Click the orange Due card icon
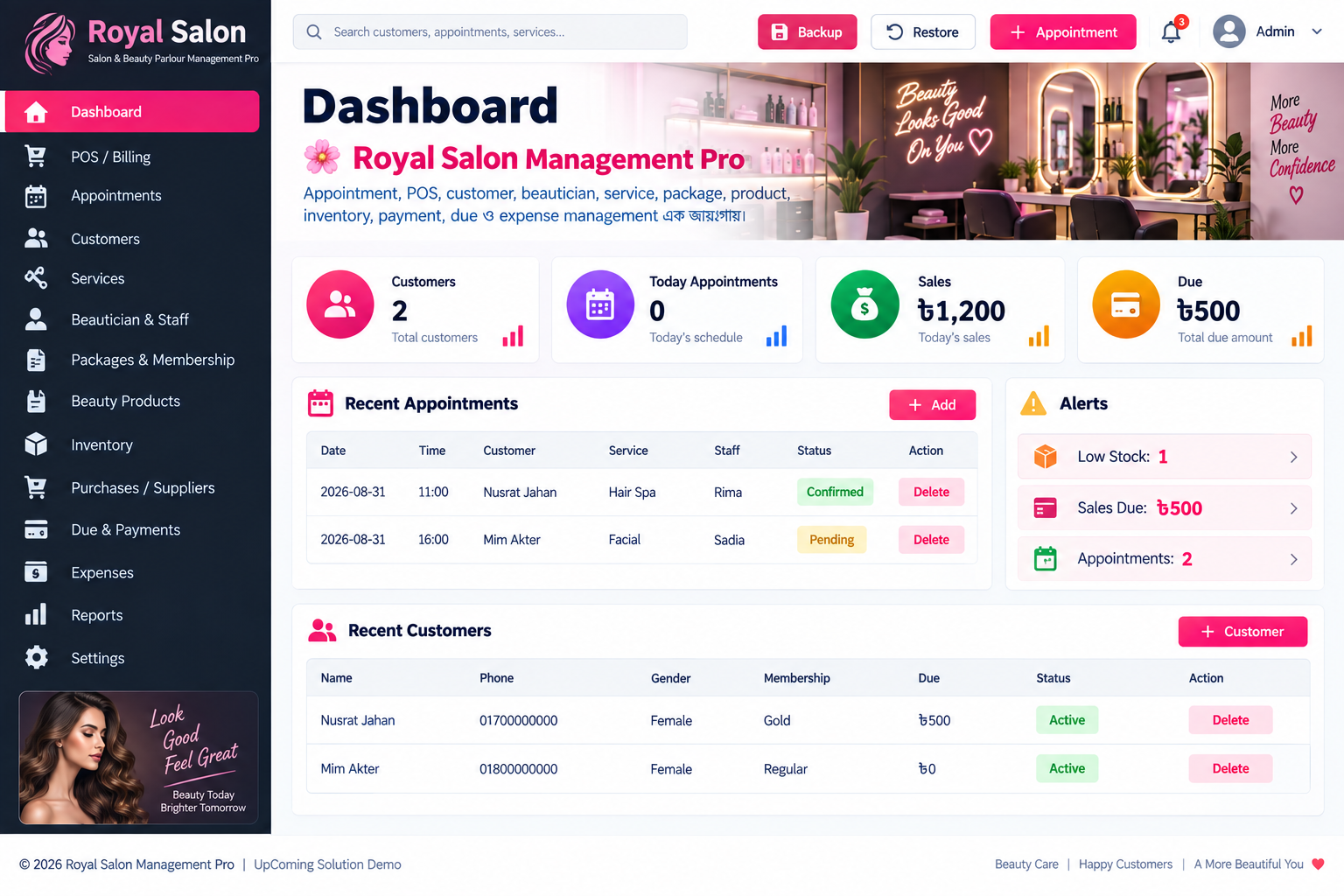Screen dimensions: 1344x896 [x=1126, y=304]
